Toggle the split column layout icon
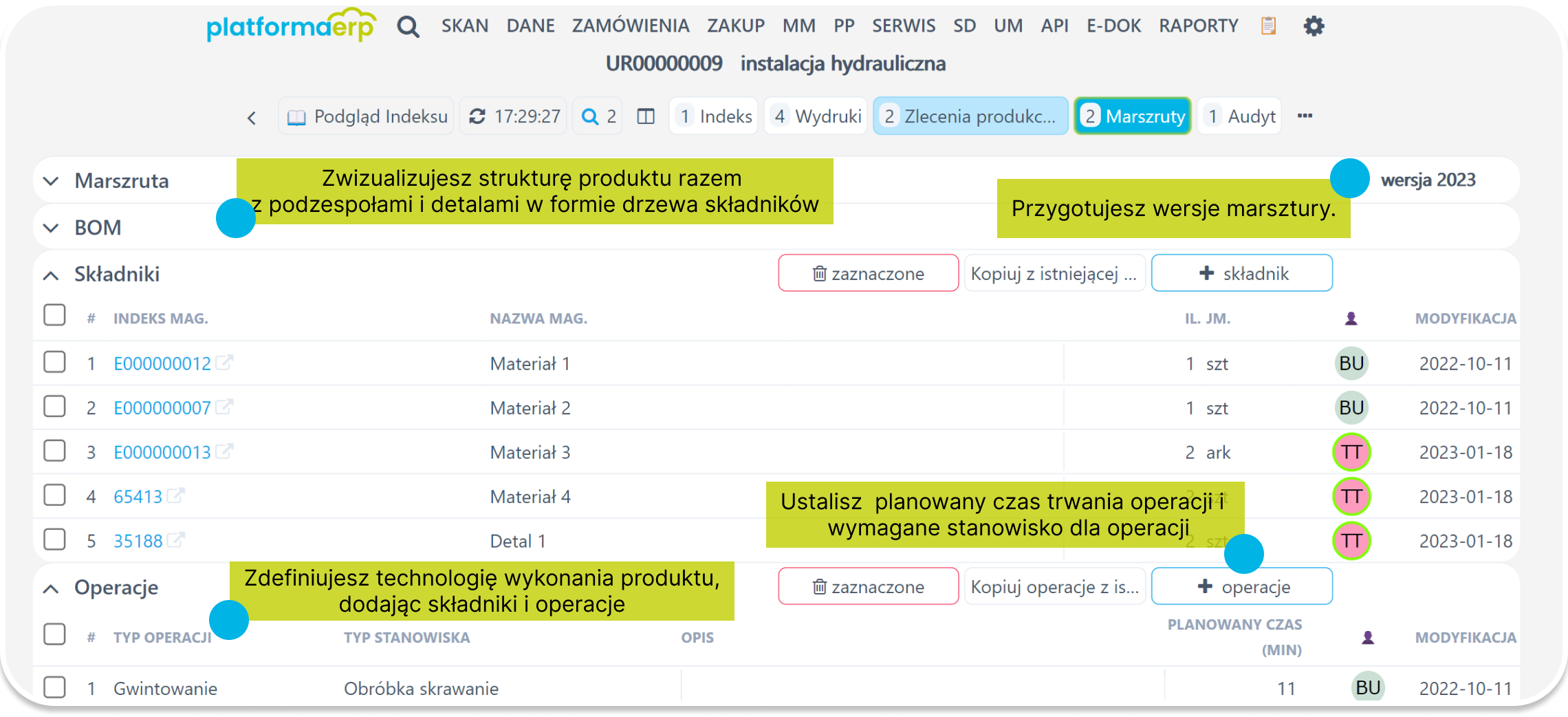 [x=646, y=116]
